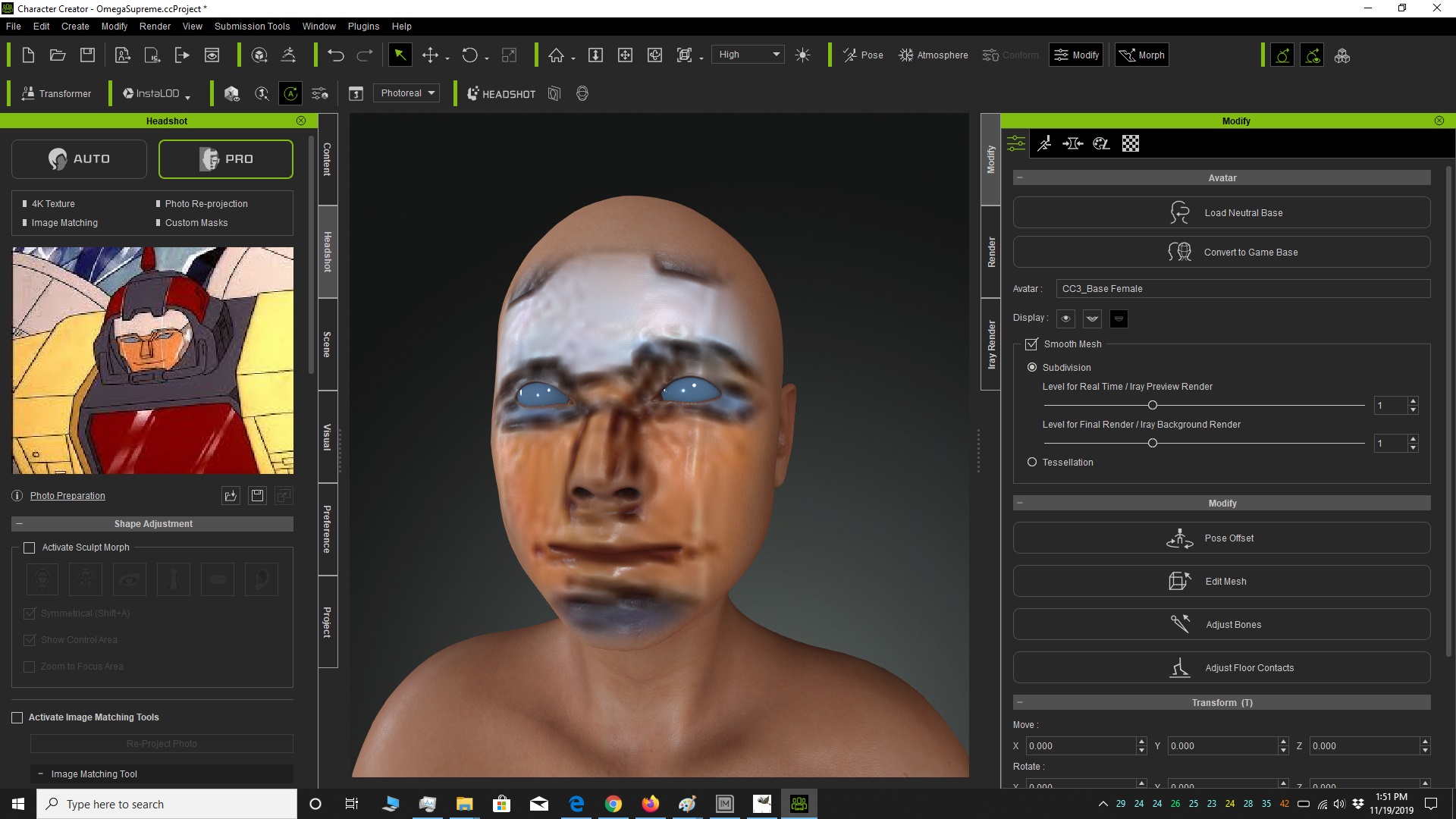The image size is (1456, 819).
Task: Open project folder icon
Action: pos(58,55)
